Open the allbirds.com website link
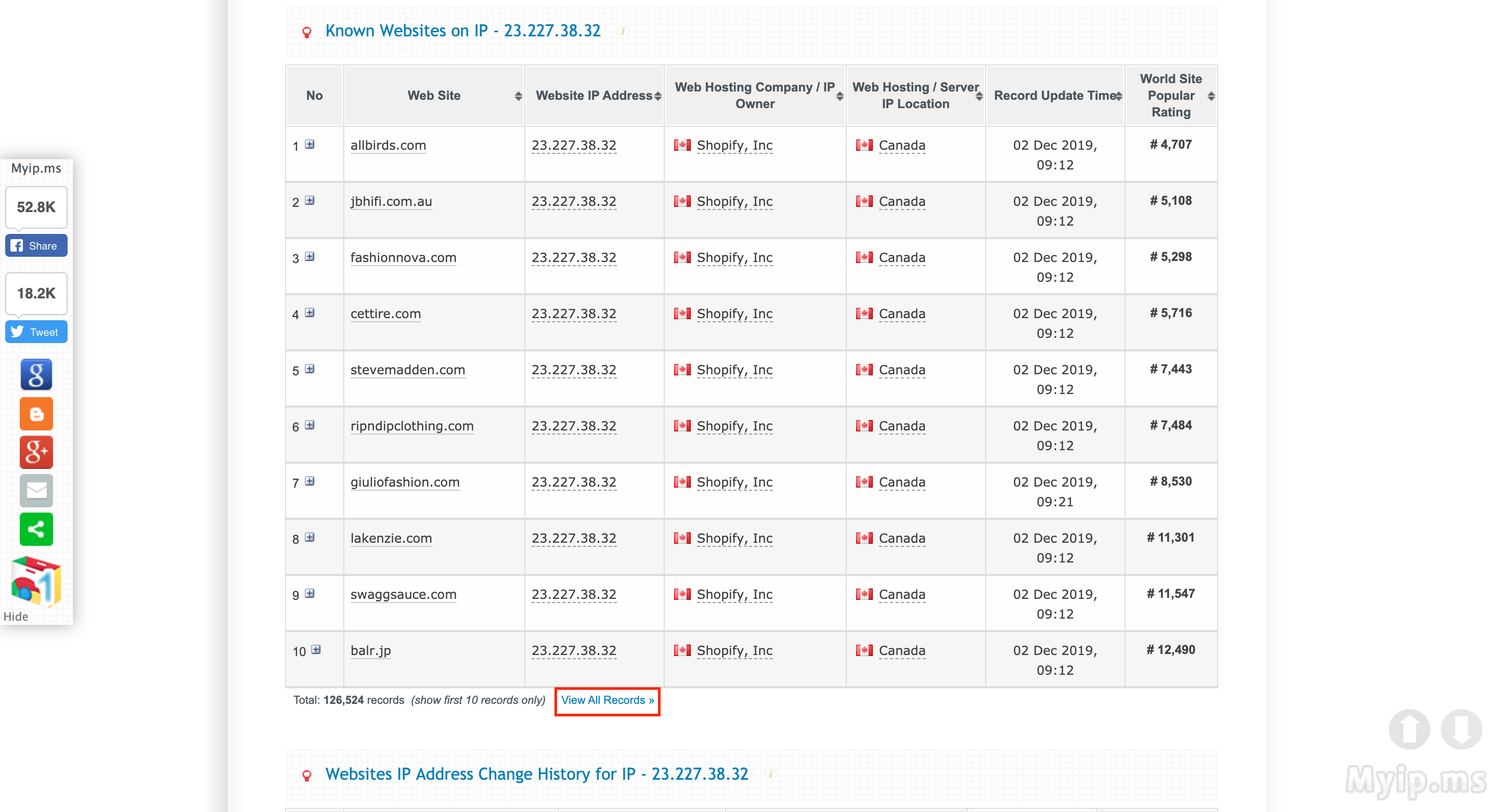 coord(389,146)
